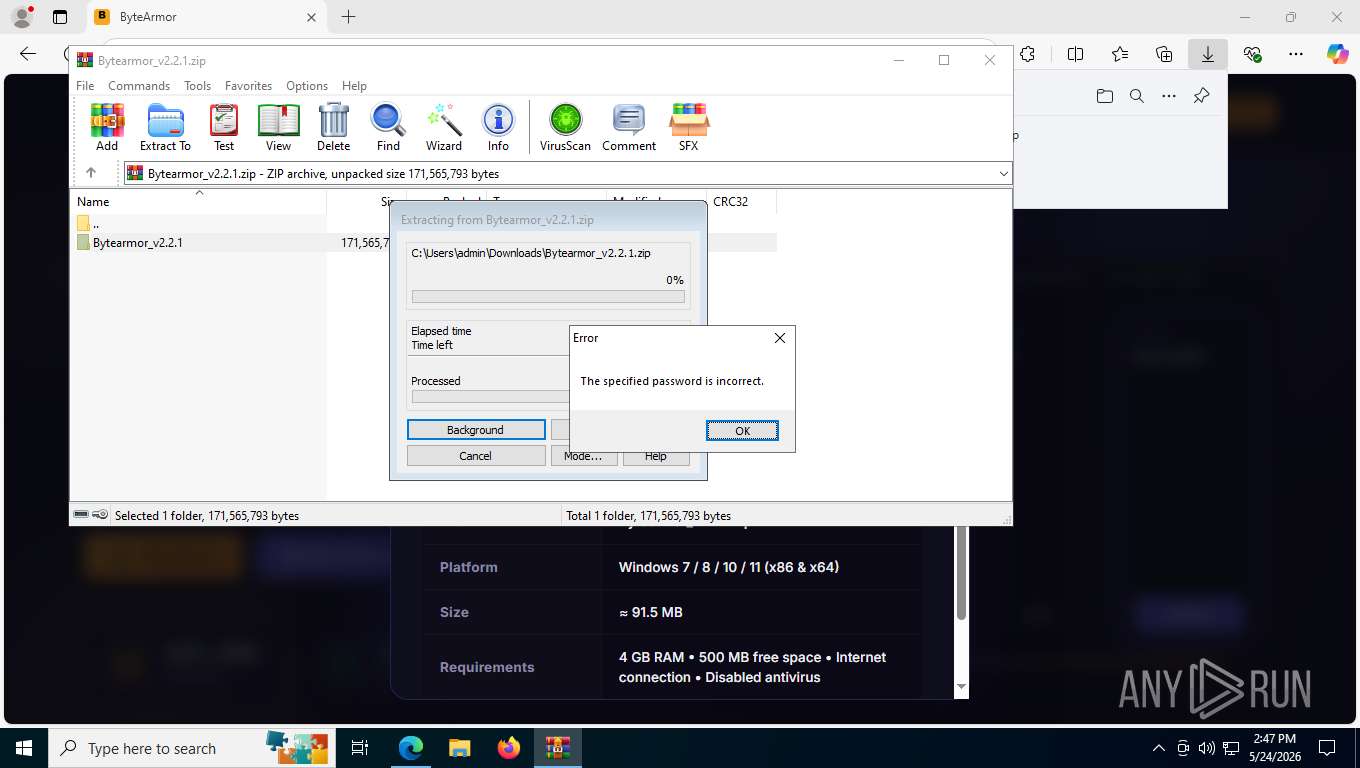The height and width of the screenshot is (768, 1360).
Task: Click Edge back navigation arrow
Action: (28, 54)
